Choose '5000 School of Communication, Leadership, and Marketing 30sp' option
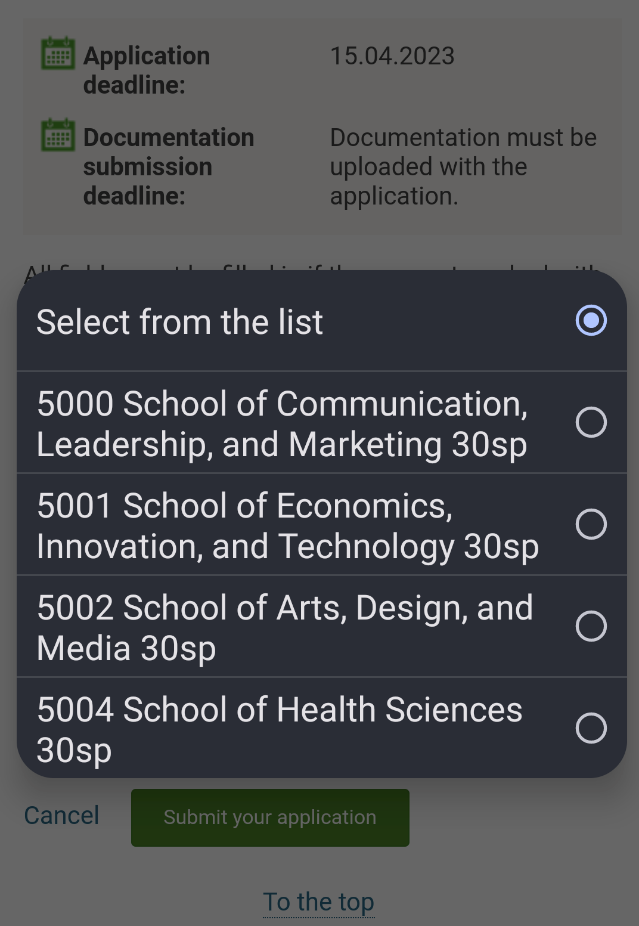 [x=322, y=423]
